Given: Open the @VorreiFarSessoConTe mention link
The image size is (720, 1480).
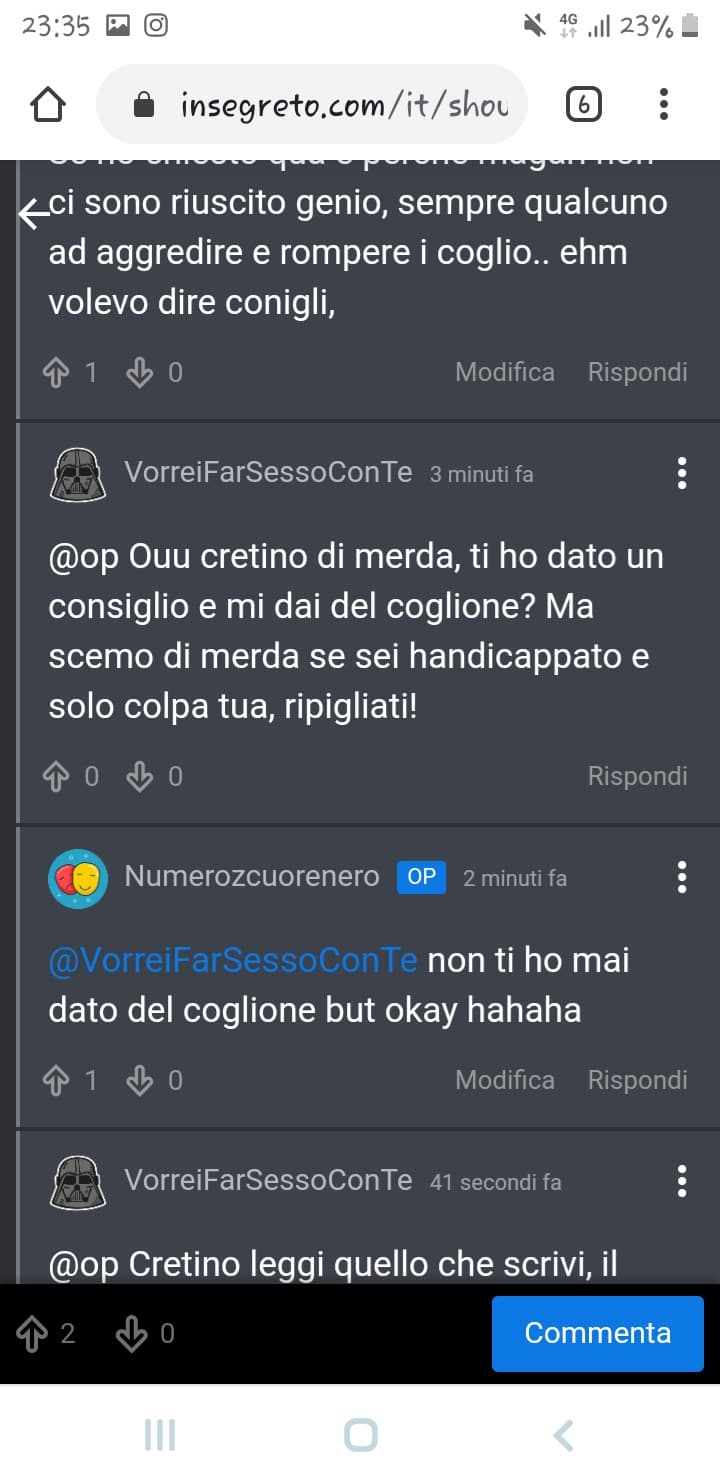Looking at the screenshot, I should tap(233, 961).
